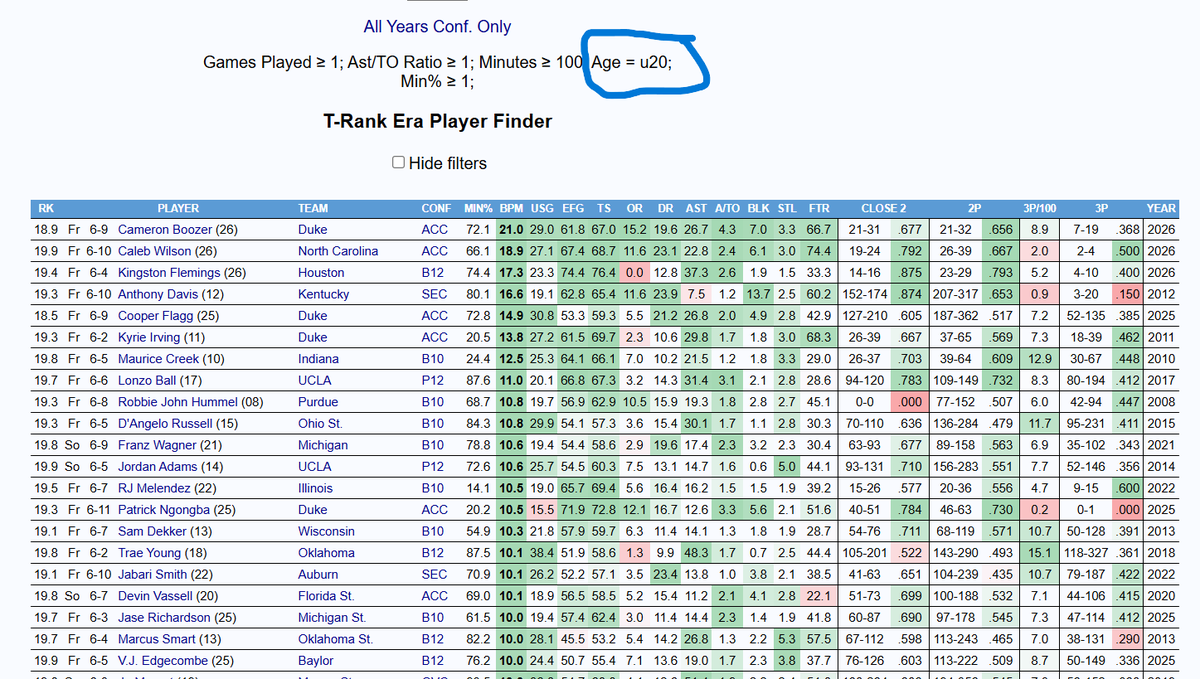
Task: Open North Carolina team link
Action: point(338,251)
